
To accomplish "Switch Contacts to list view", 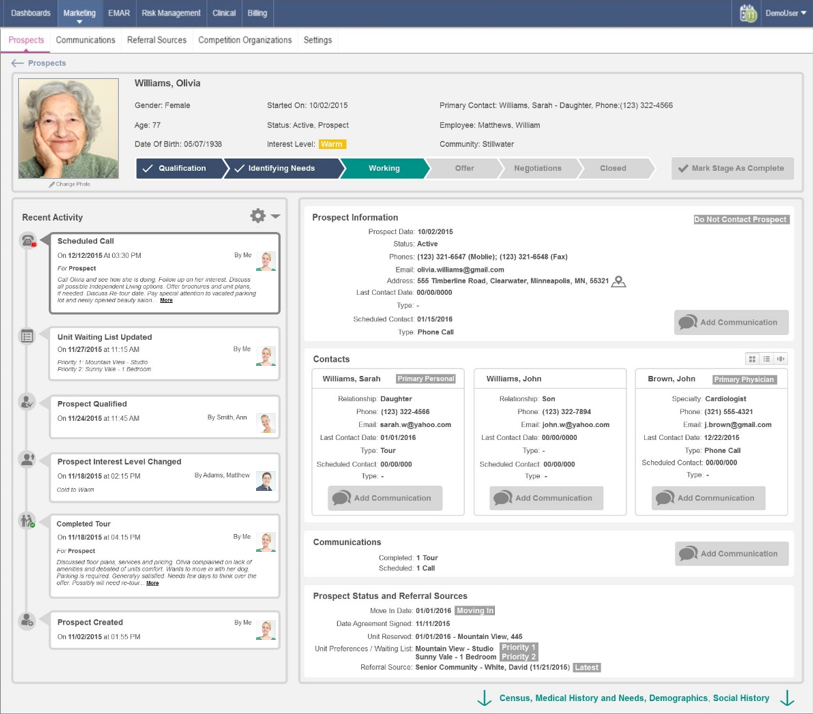I will pyautogui.click(x=766, y=359).
